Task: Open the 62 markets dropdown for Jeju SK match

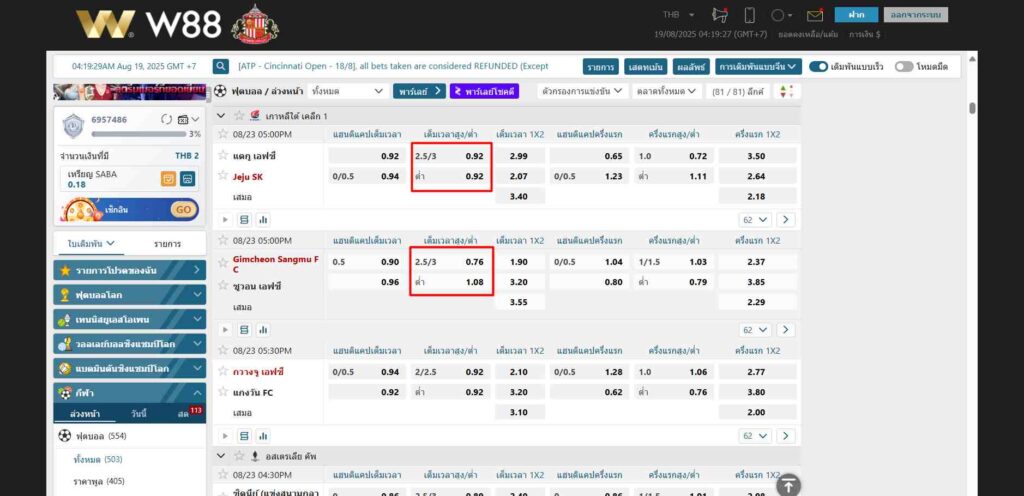Action: pos(755,220)
